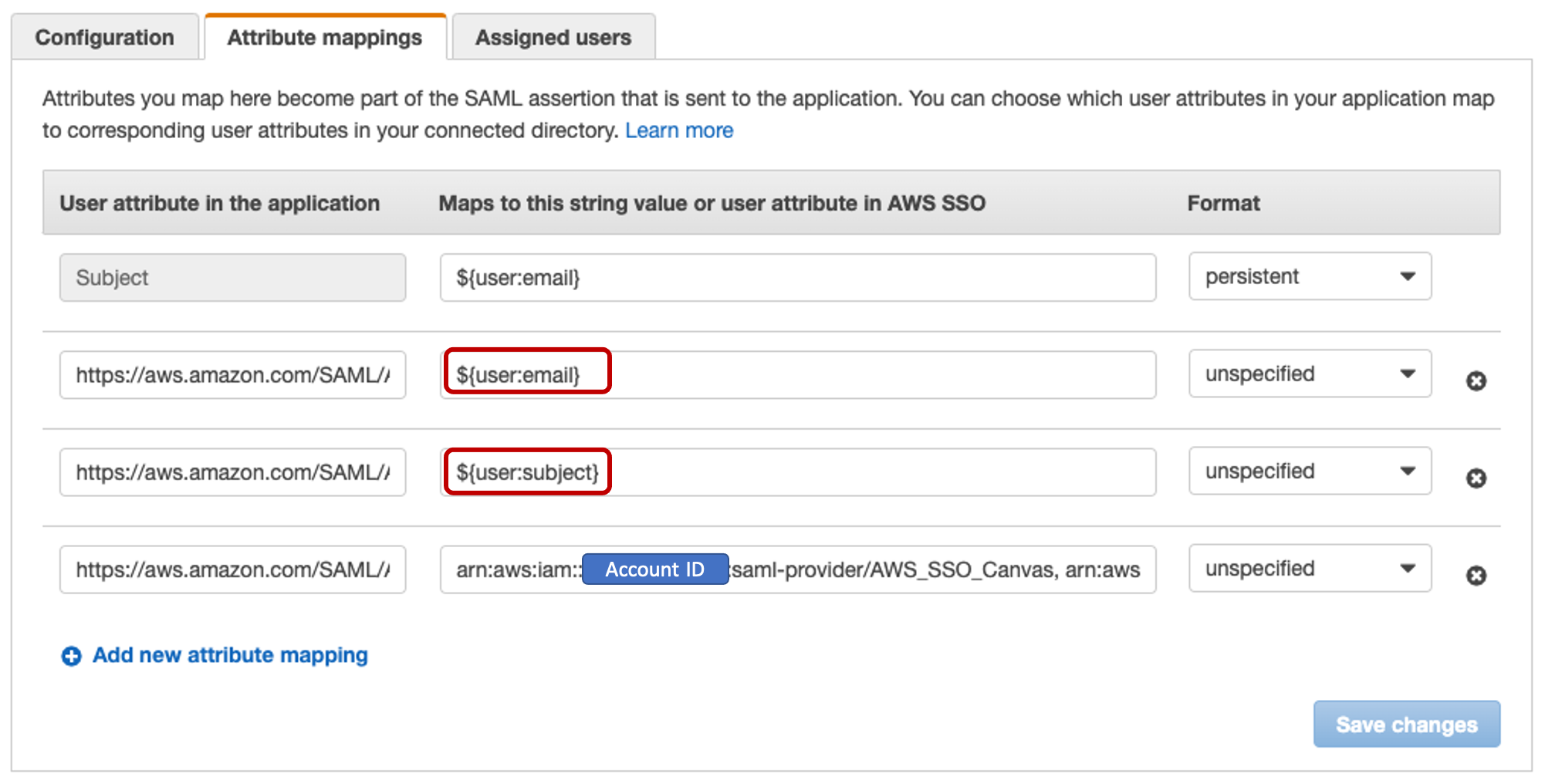The height and width of the screenshot is (784, 1545).
Task: Remove the ${user:email} attribute mapping row
Action: pos(1476,381)
